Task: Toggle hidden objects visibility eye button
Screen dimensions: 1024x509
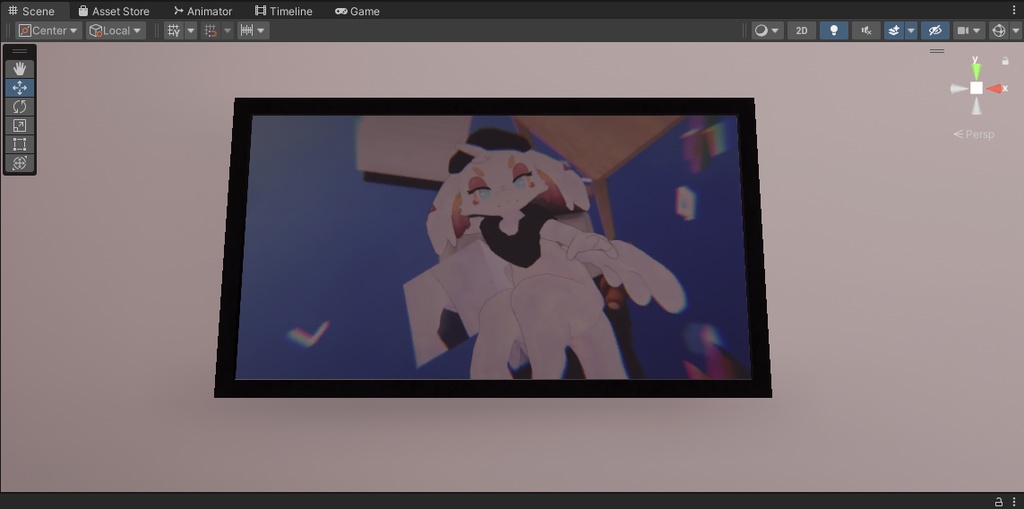Action: pos(935,31)
